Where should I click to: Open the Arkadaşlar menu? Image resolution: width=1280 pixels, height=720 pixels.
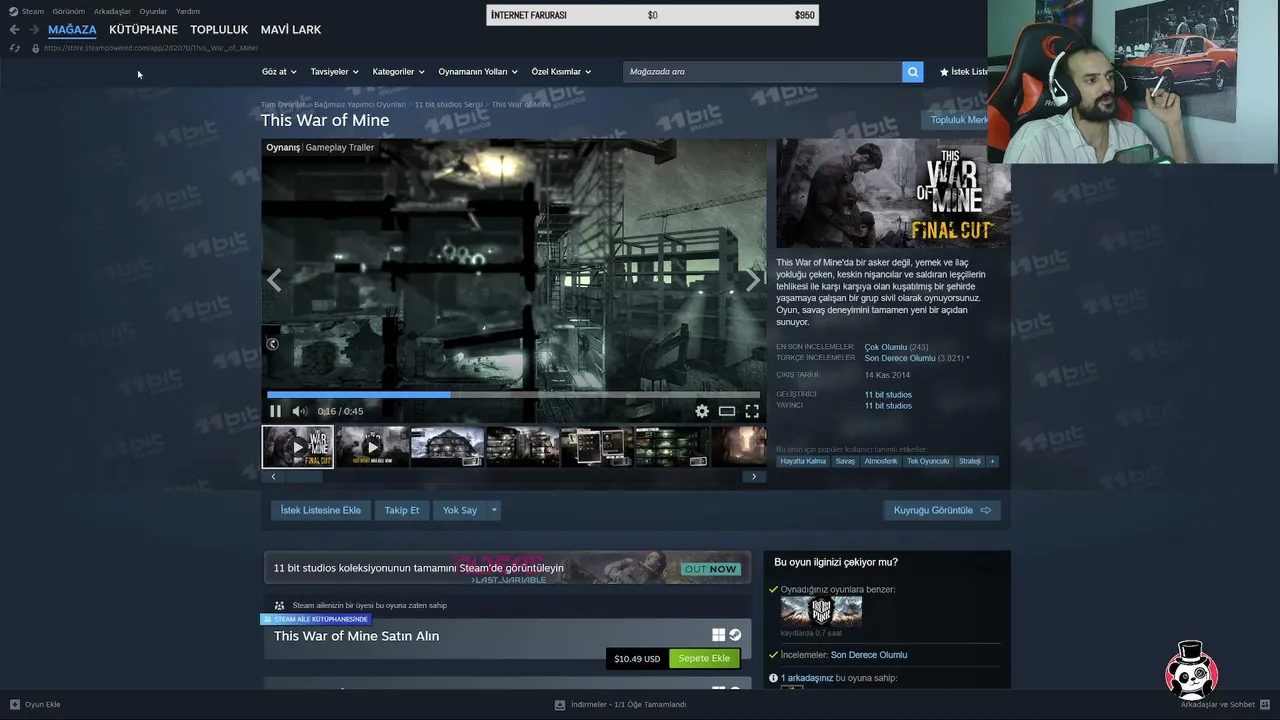coord(112,11)
